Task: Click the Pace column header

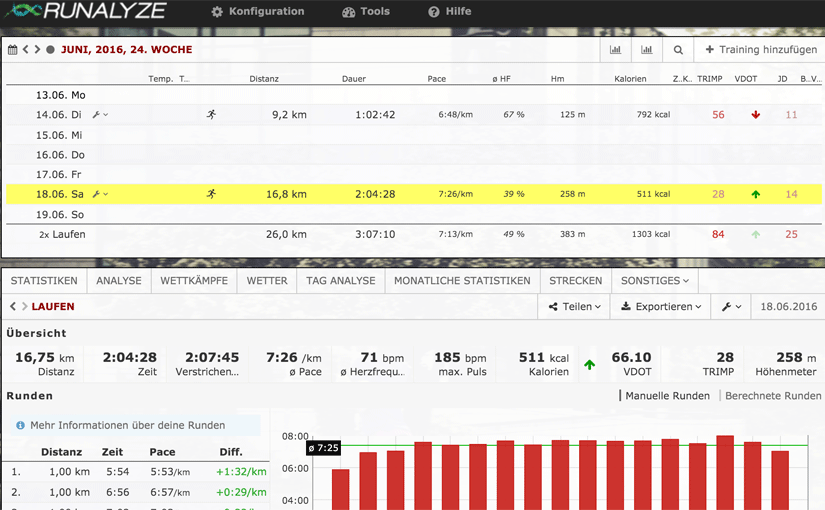Action: pos(437,79)
